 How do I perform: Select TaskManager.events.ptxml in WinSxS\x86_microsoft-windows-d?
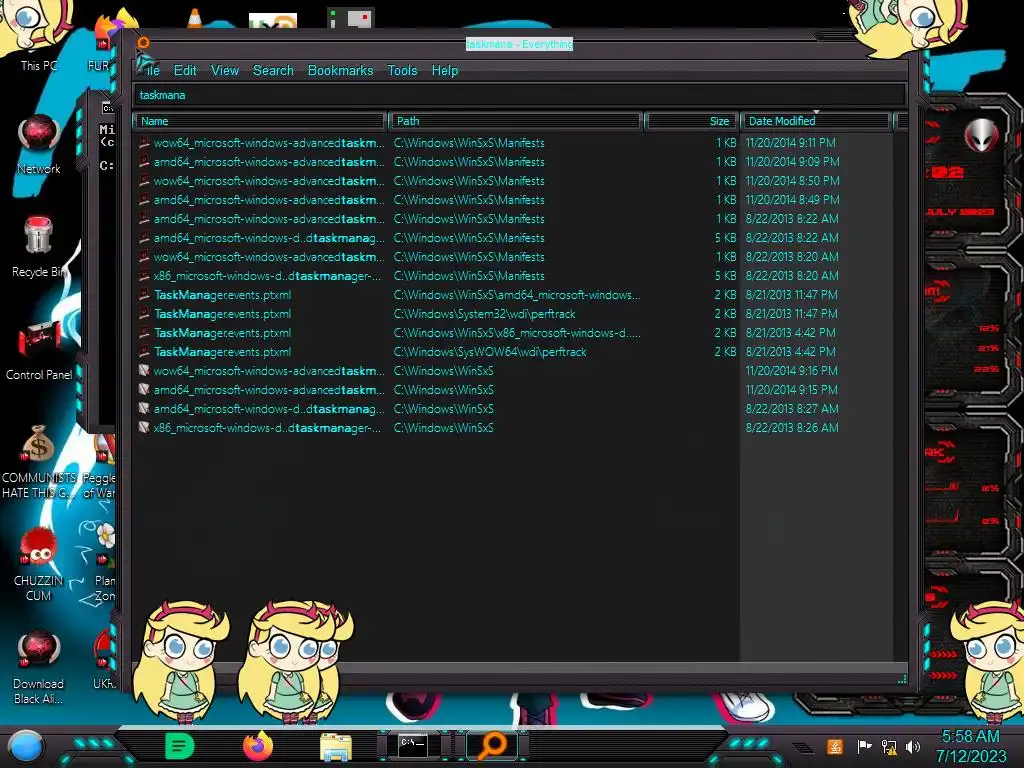pyautogui.click(x=223, y=333)
